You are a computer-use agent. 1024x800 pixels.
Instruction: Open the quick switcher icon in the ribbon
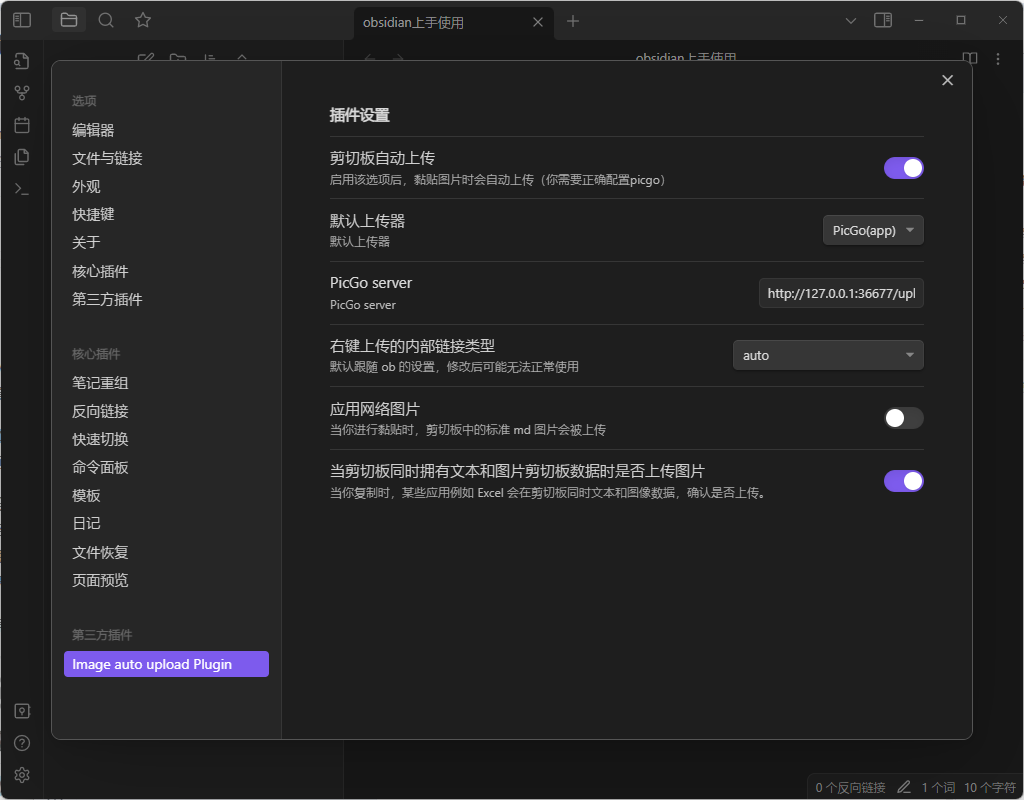[21, 61]
